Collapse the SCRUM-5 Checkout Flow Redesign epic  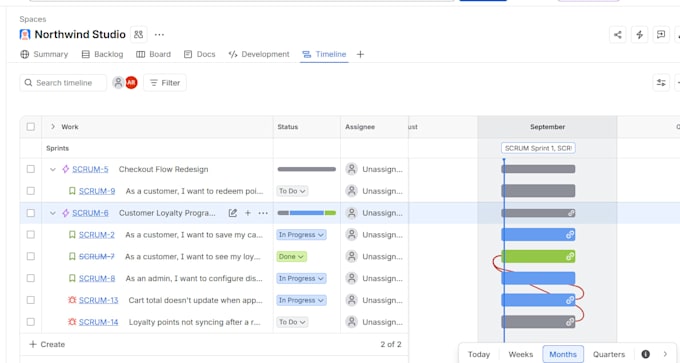(52, 169)
